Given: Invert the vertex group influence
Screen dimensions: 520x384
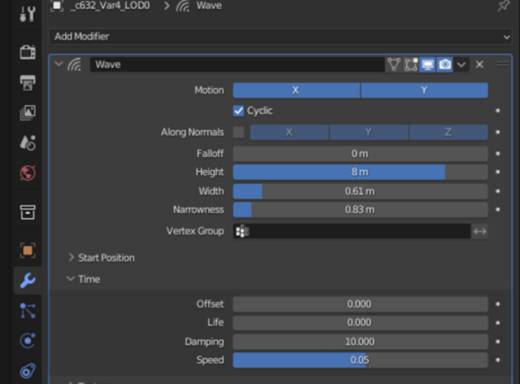Looking at the screenshot, I should 480,231.
